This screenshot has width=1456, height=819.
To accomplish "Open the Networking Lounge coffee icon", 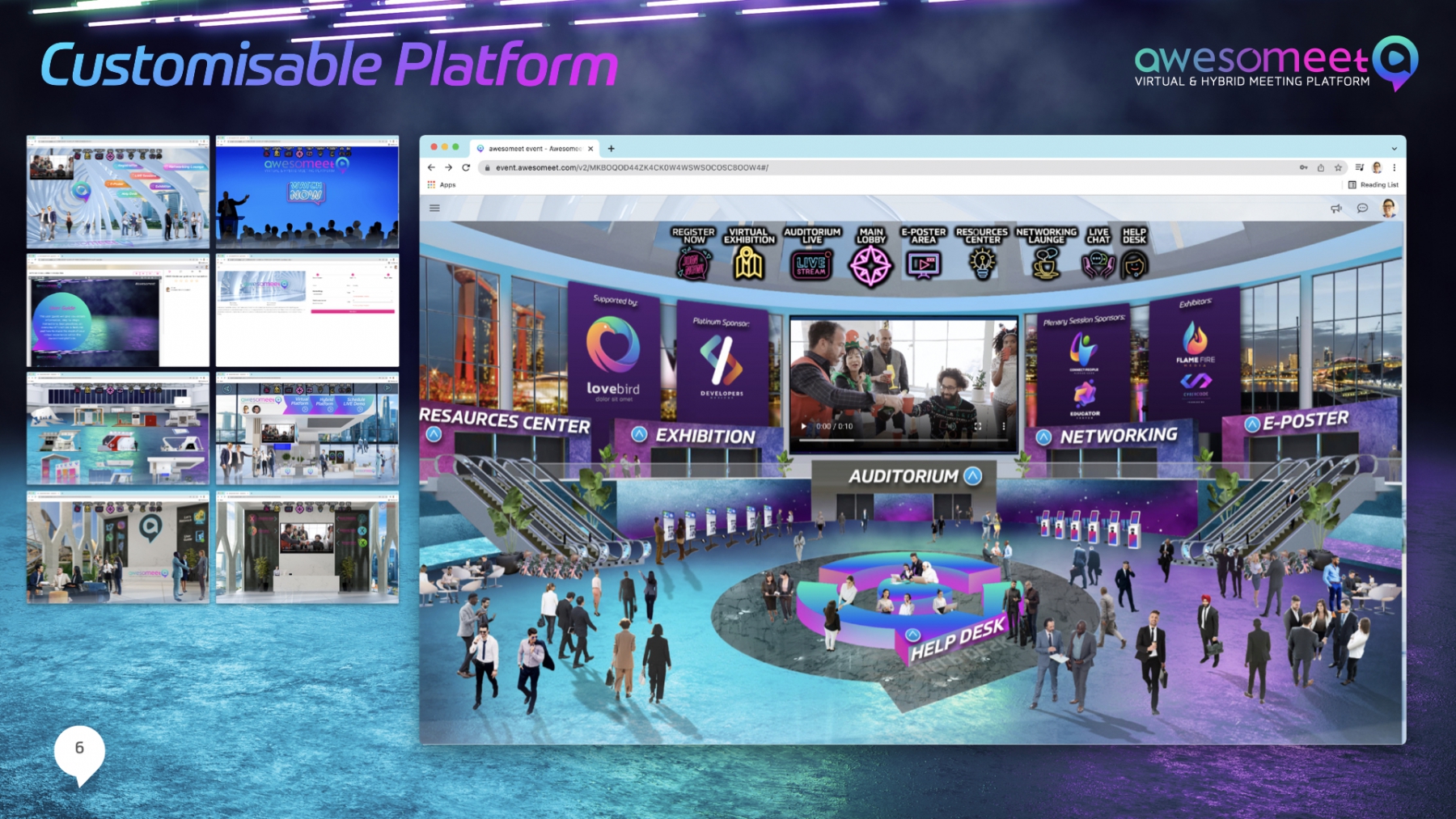I will [x=1046, y=264].
